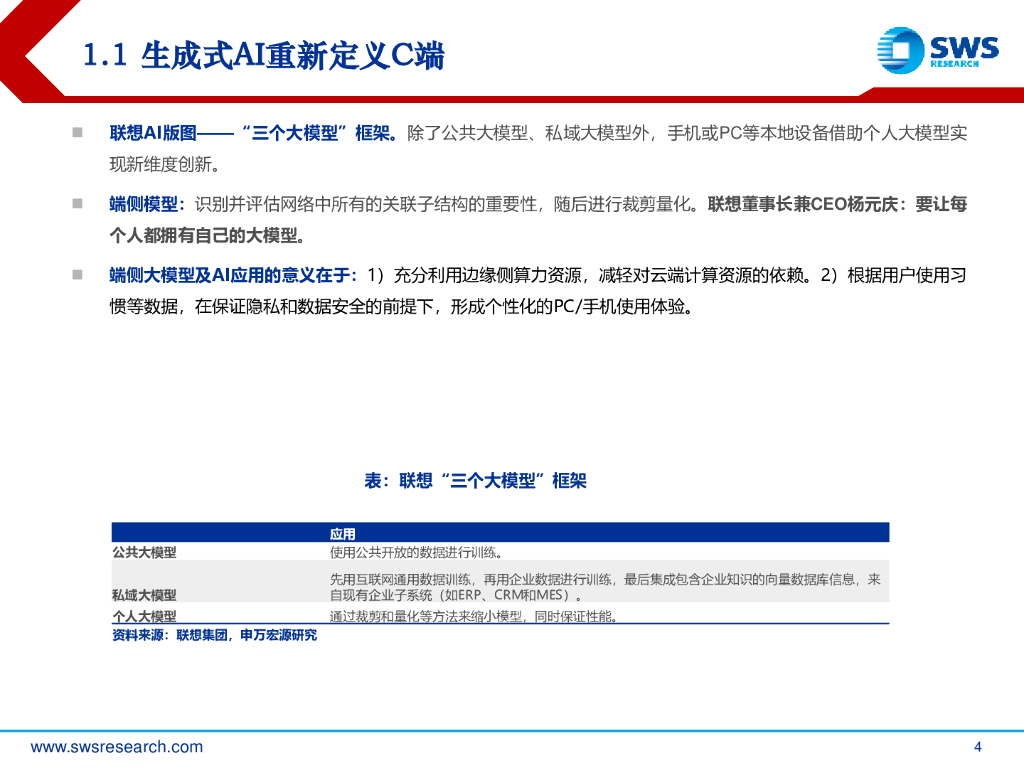Open the www.swsresearch.com link
The height and width of the screenshot is (768, 1024).
coord(117,746)
